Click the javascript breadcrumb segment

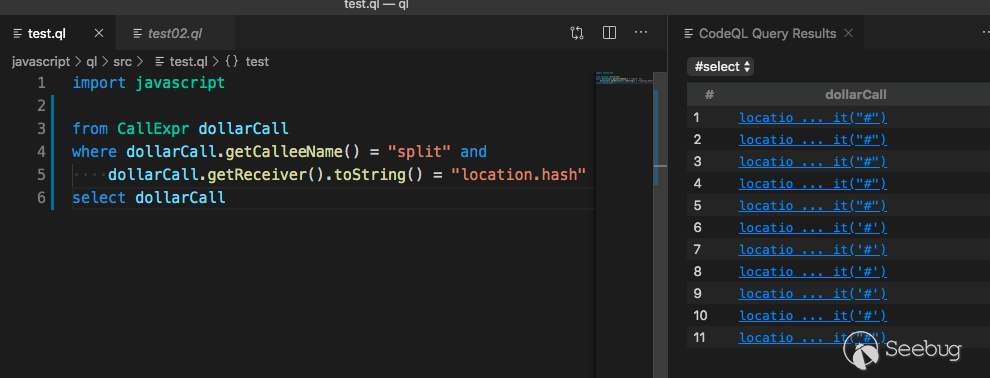point(41,62)
